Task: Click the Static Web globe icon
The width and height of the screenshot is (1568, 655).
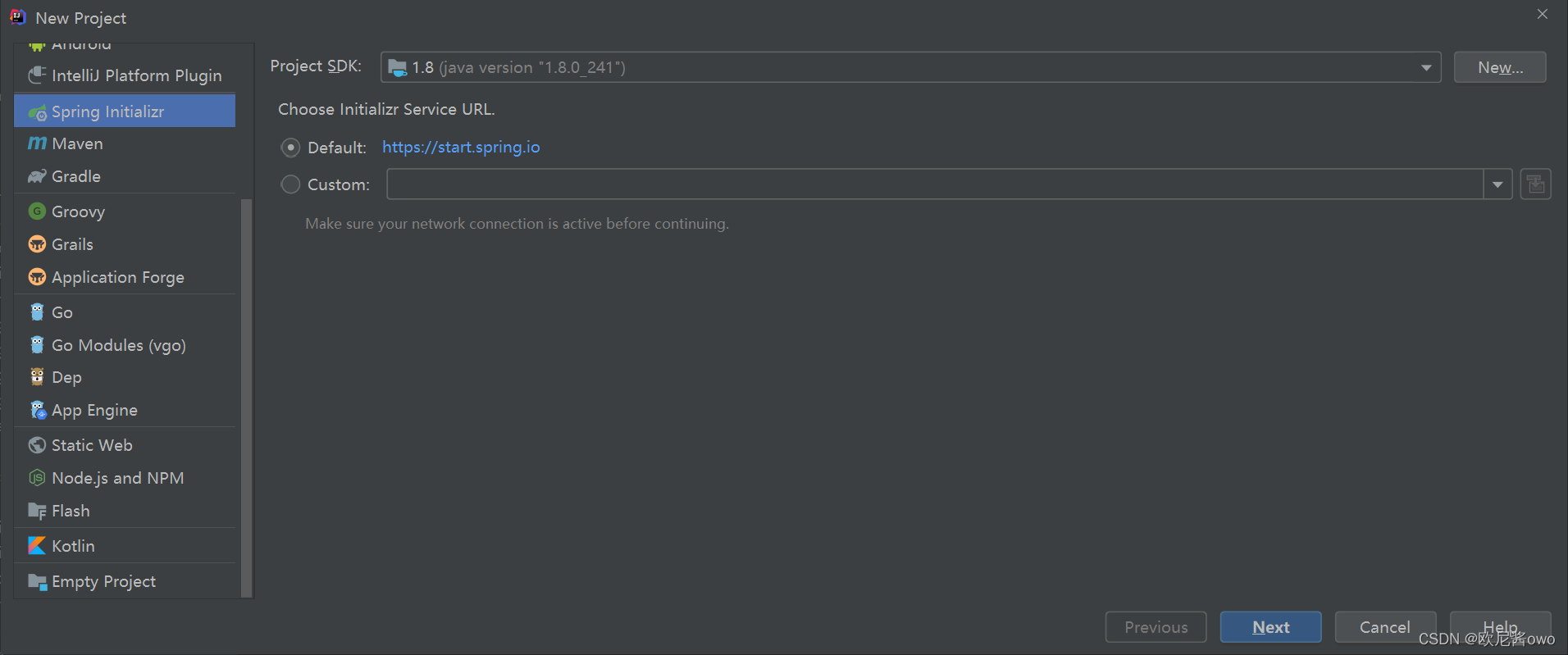Action: pos(37,445)
